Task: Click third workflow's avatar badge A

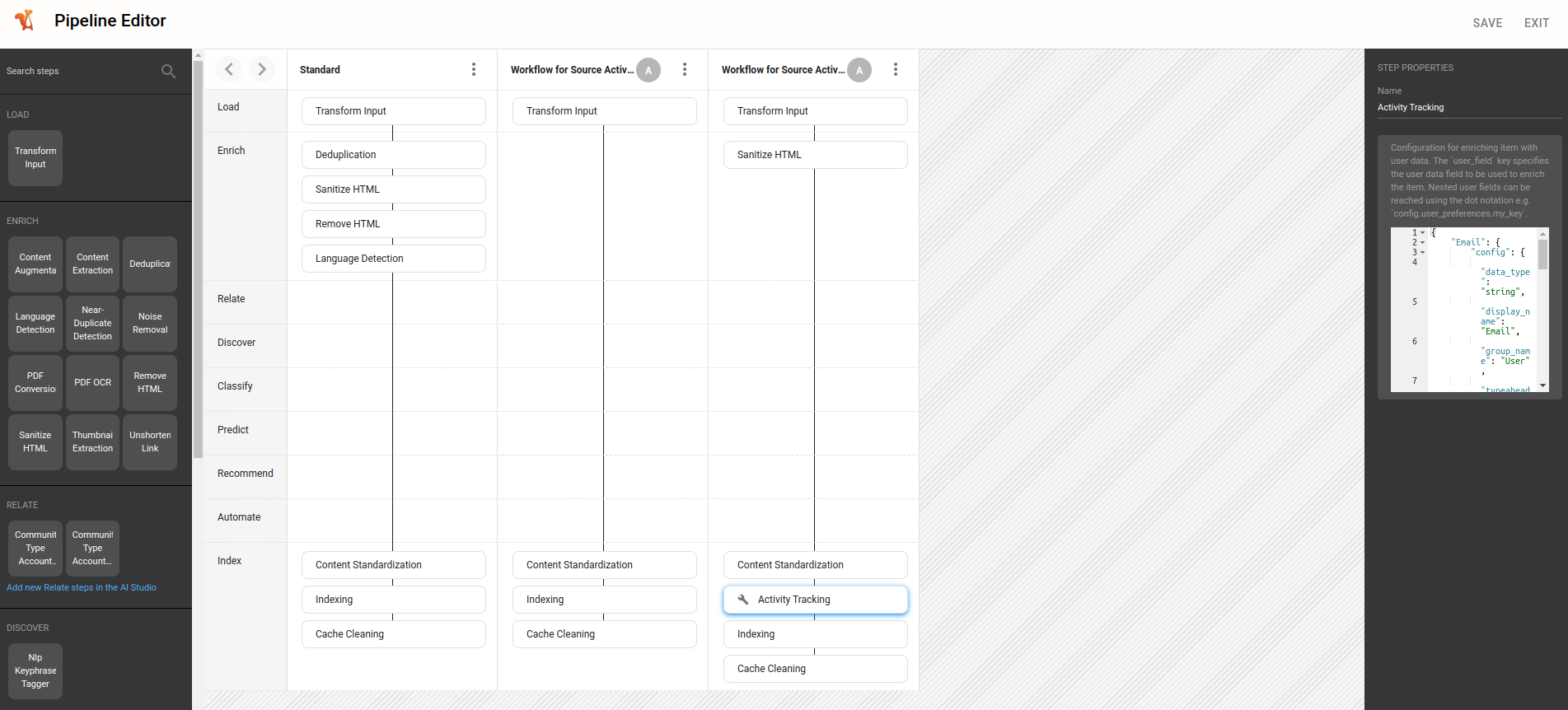Action: tap(859, 70)
